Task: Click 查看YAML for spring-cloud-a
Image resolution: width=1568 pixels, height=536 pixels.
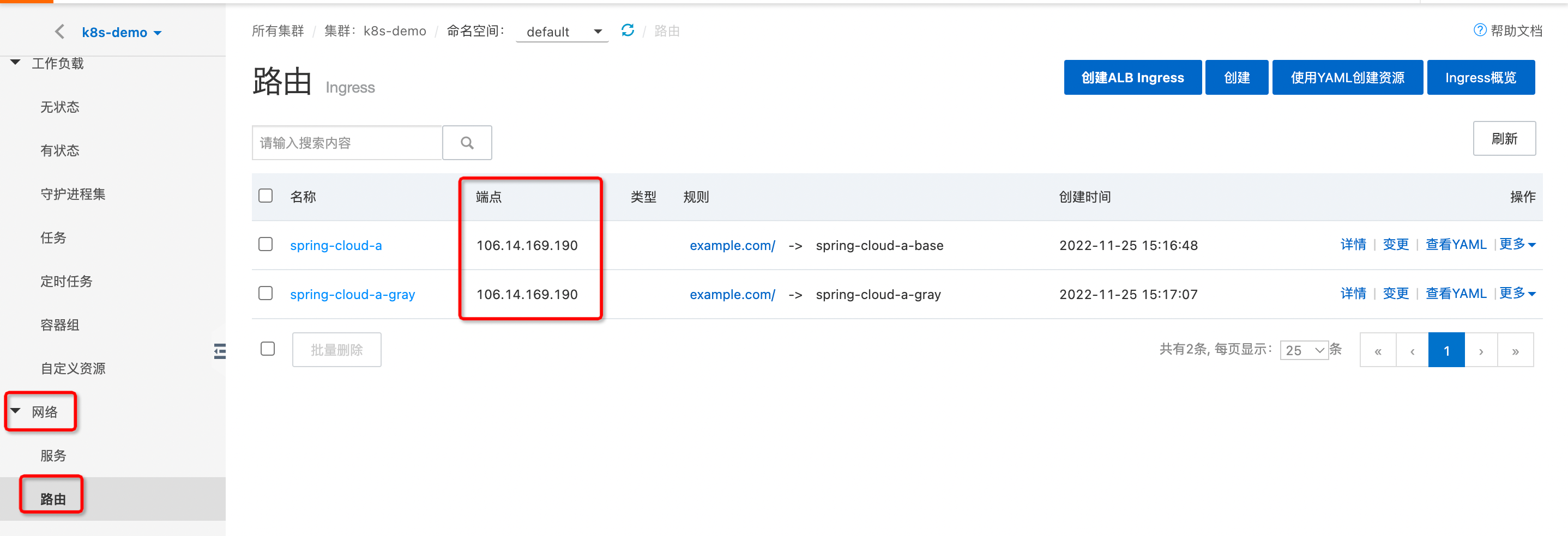Action: [x=1456, y=245]
